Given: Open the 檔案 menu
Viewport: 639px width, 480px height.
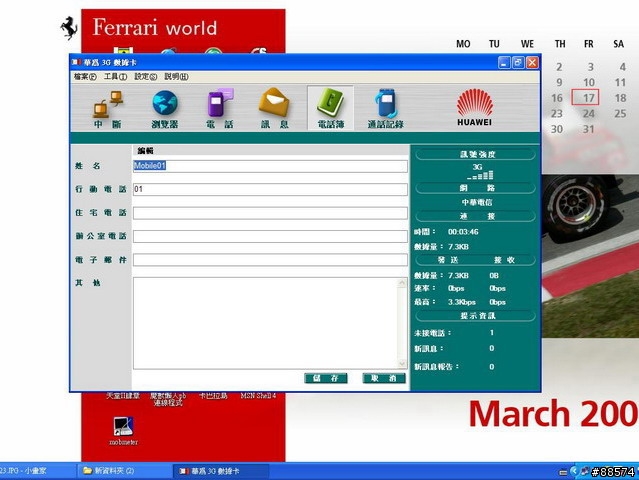Looking at the screenshot, I should click(85, 77).
